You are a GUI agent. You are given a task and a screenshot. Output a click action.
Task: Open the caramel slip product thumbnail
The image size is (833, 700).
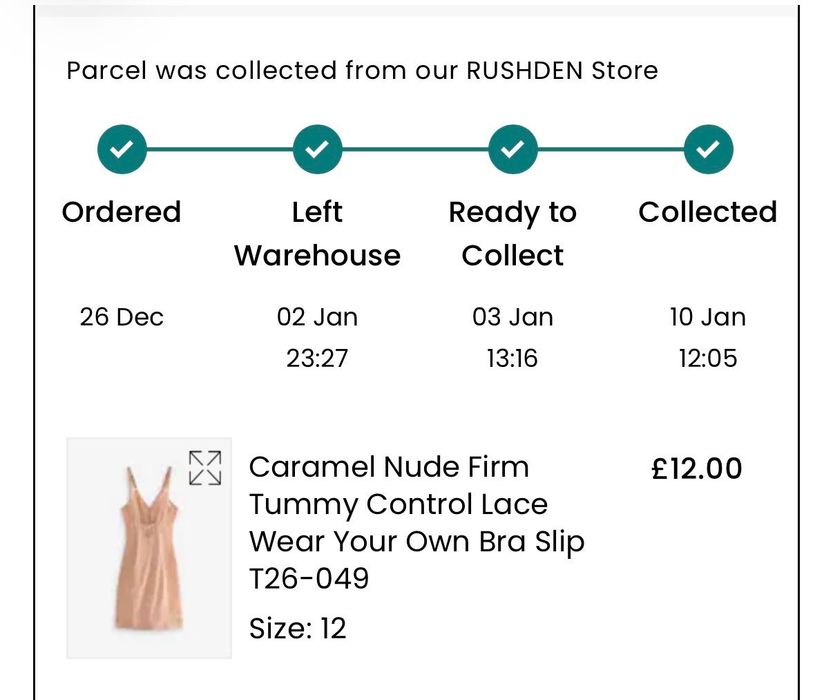(148, 548)
